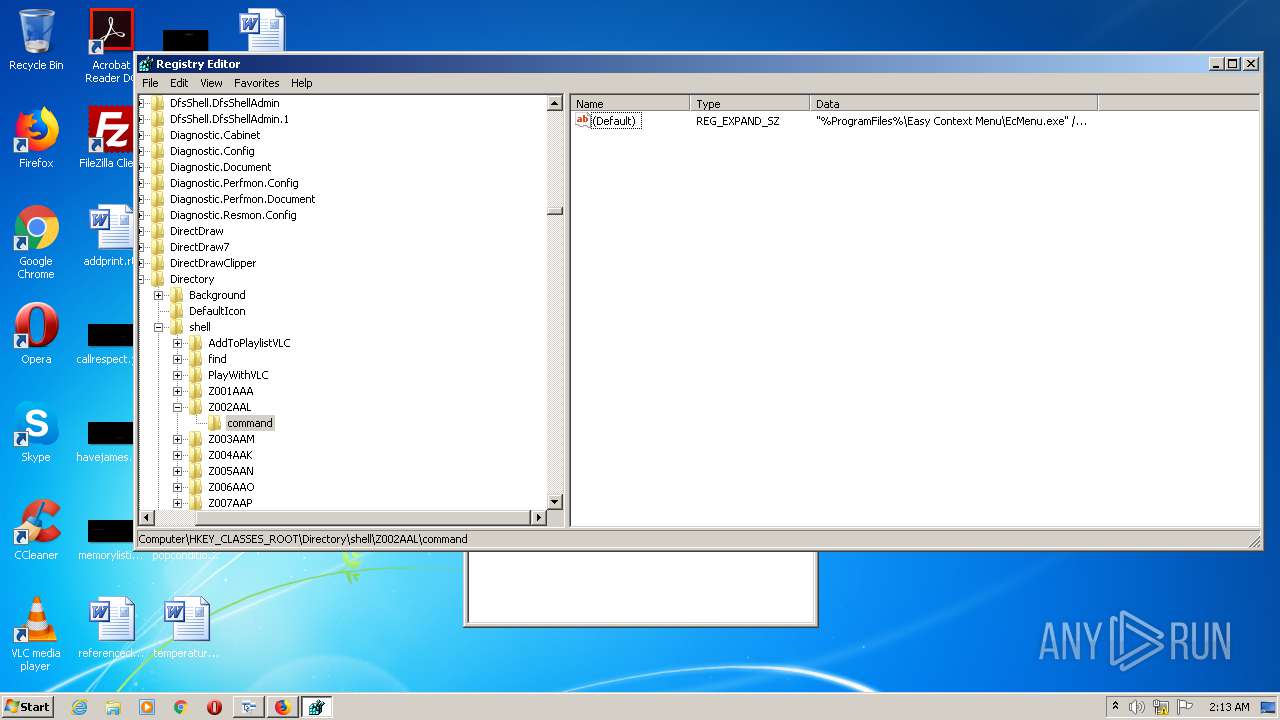
Task: Open the File menu in Registry Editor
Action: click(150, 83)
